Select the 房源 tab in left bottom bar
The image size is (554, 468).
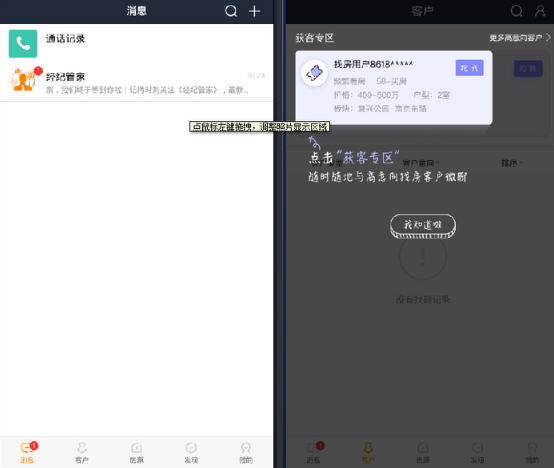click(x=136, y=452)
